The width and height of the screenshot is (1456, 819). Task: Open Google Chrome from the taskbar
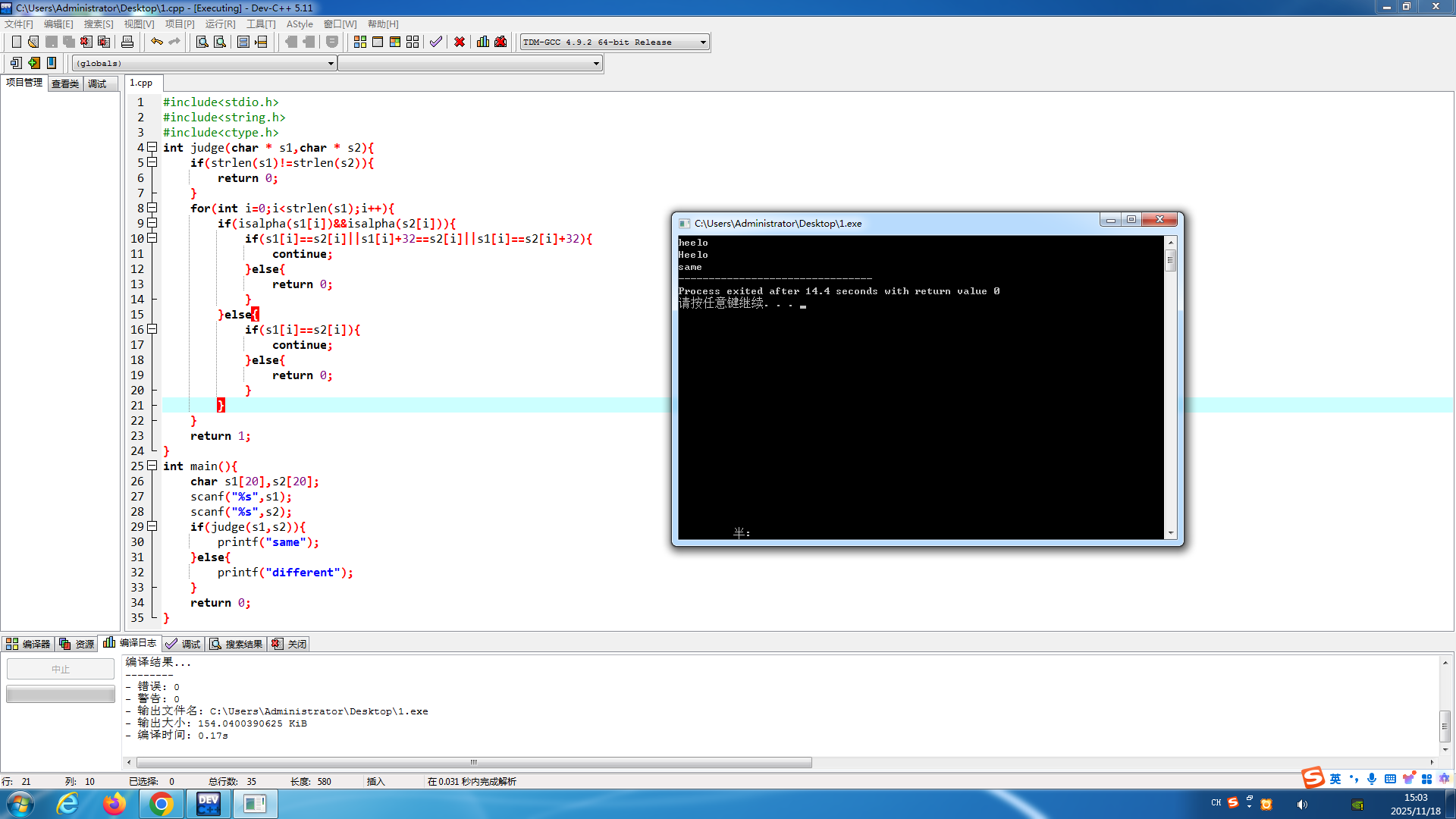[161, 804]
